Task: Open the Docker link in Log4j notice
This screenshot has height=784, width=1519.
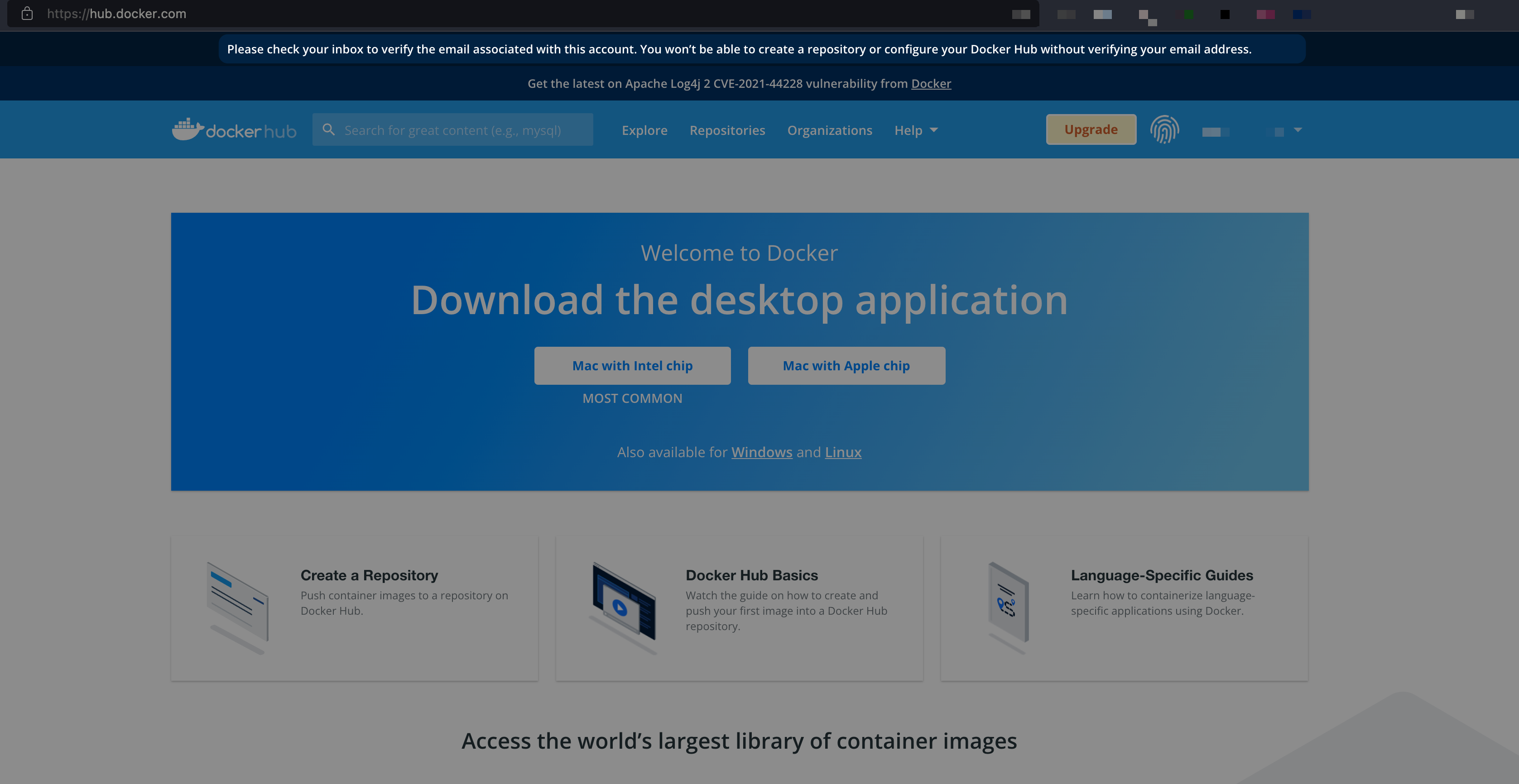Action: tap(931, 84)
